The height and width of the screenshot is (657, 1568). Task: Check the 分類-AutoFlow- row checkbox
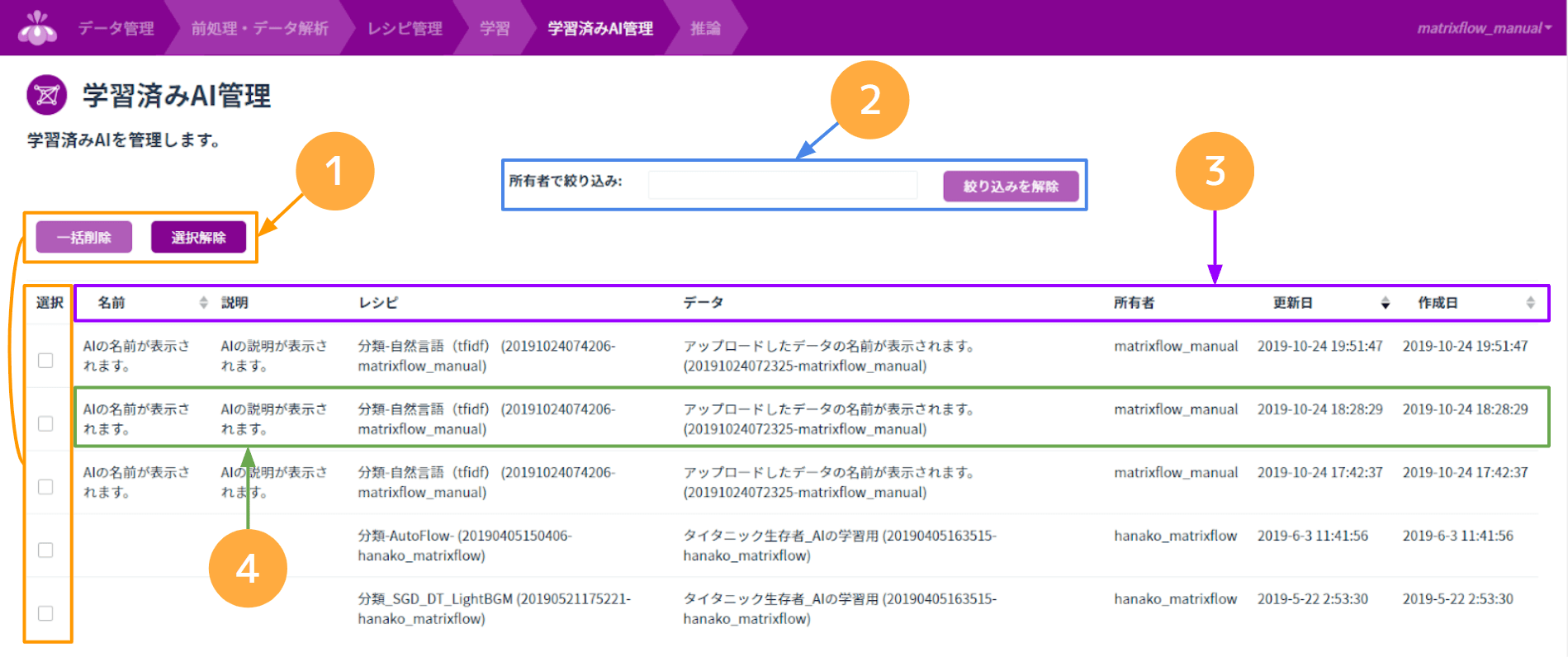45,550
